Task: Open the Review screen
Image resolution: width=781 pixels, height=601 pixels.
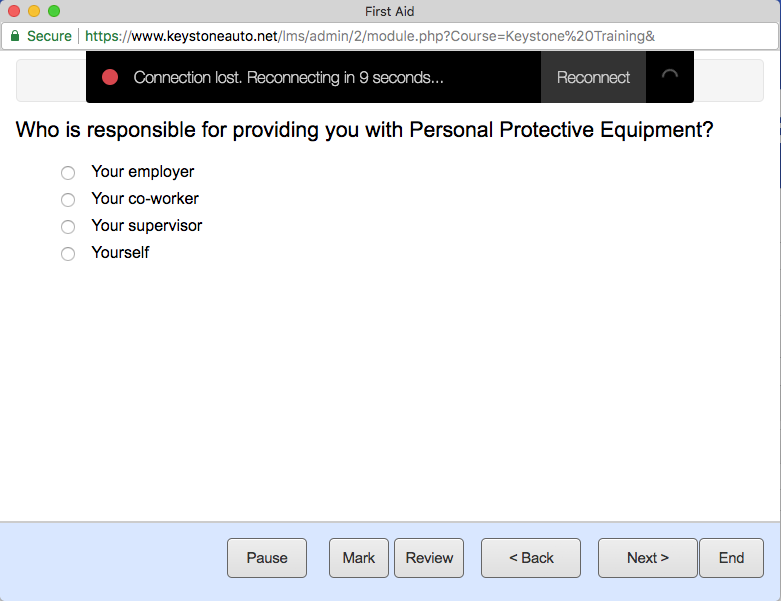Action: tap(429, 558)
